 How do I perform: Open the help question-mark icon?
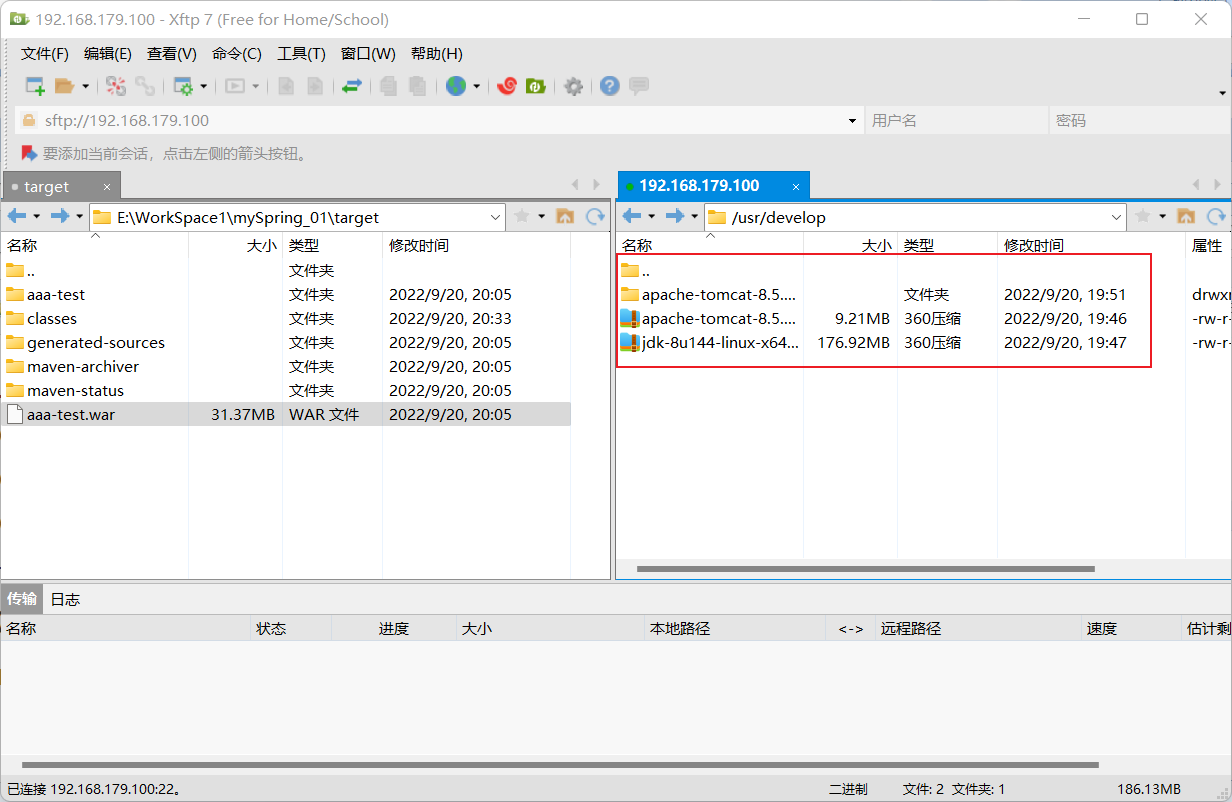(x=609, y=86)
